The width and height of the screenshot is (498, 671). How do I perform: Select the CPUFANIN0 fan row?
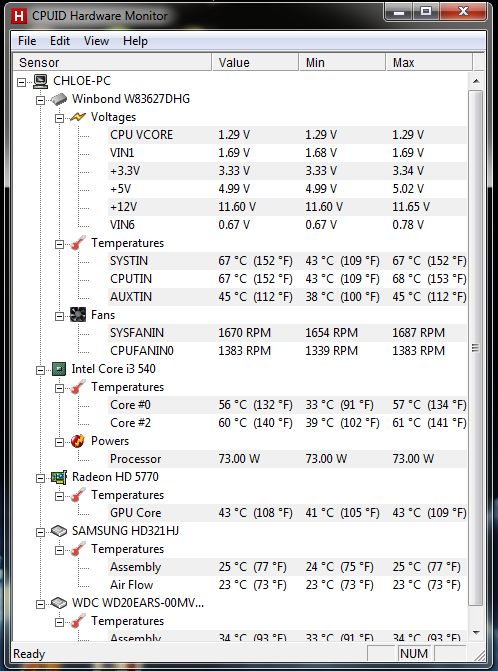pos(287,350)
